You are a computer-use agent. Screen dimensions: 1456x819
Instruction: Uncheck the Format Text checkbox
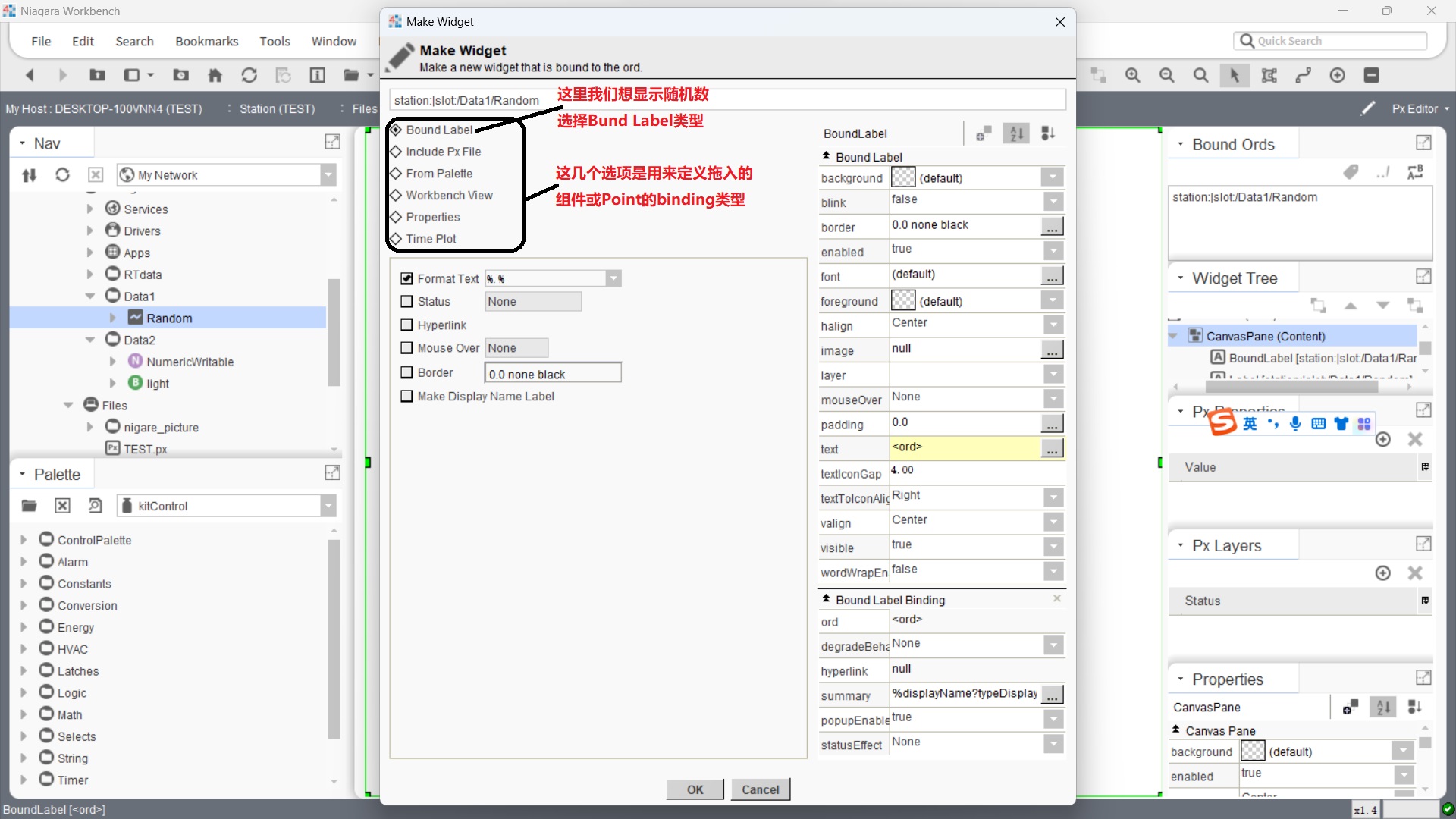pyautogui.click(x=407, y=279)
